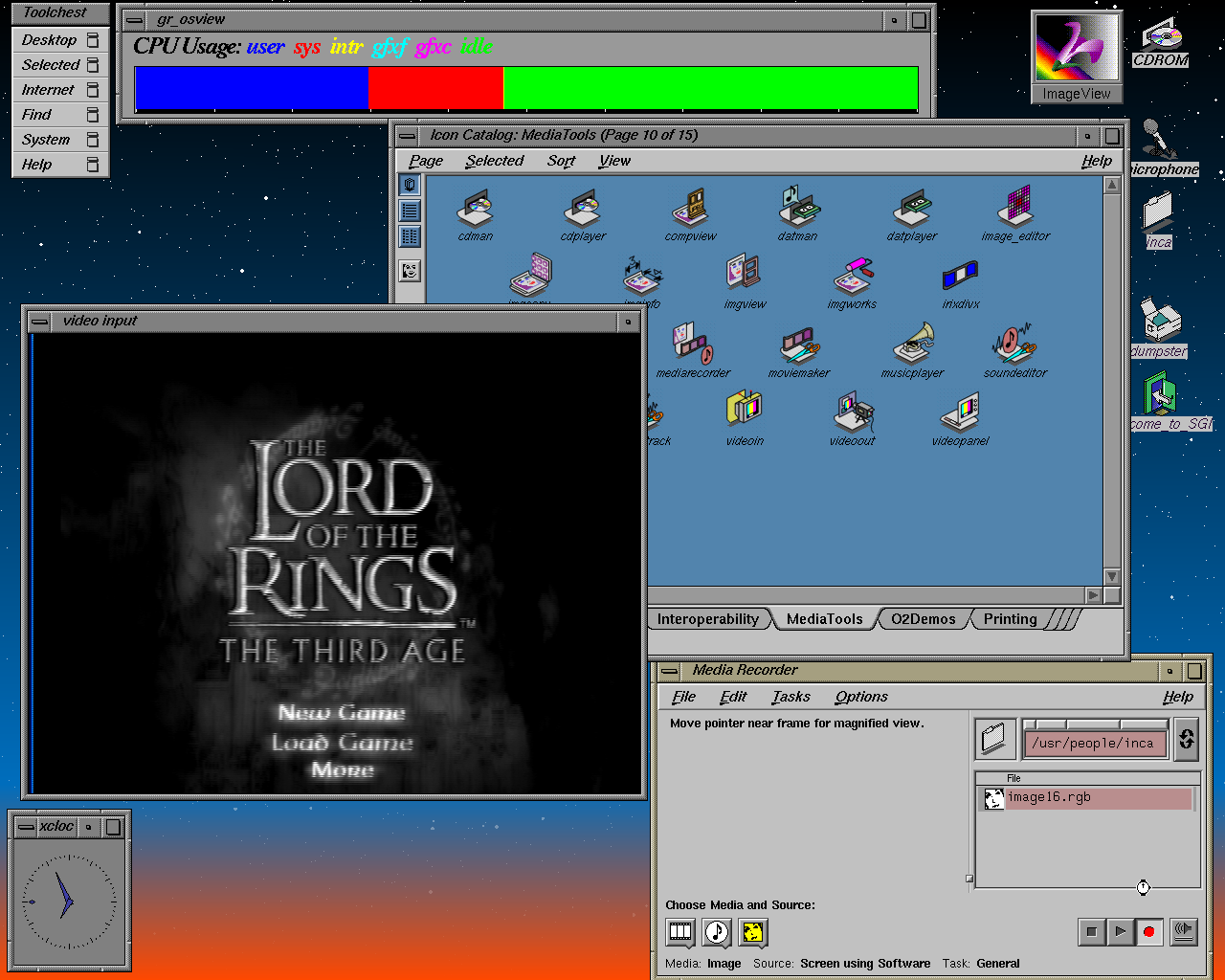This screenshot has height=980, width=1225.
Task: Open Help menu in Toolchest
Action: [x=60, y=165]
